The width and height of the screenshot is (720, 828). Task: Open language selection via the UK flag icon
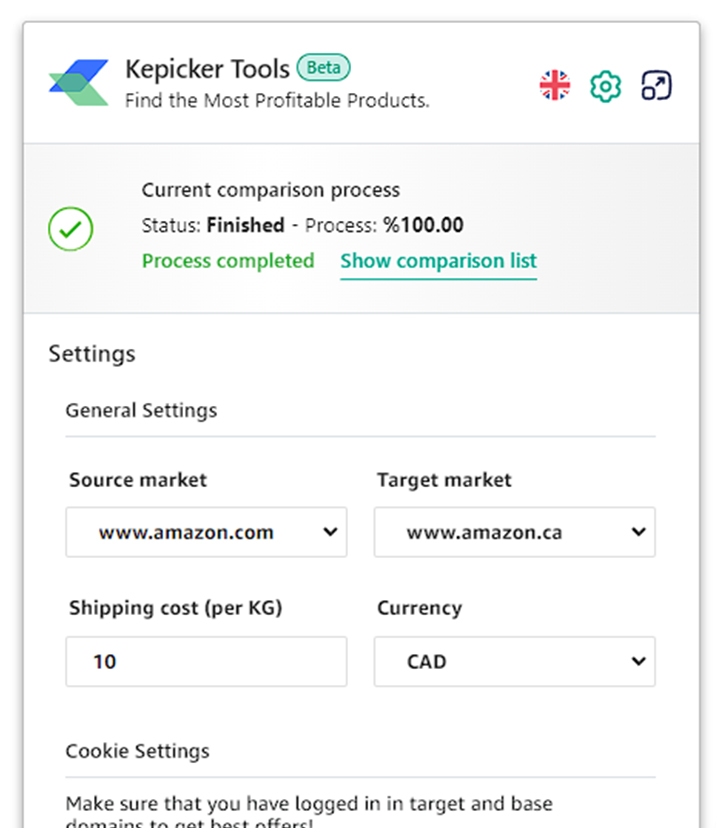pyautogui.click(x=554, y=85)
